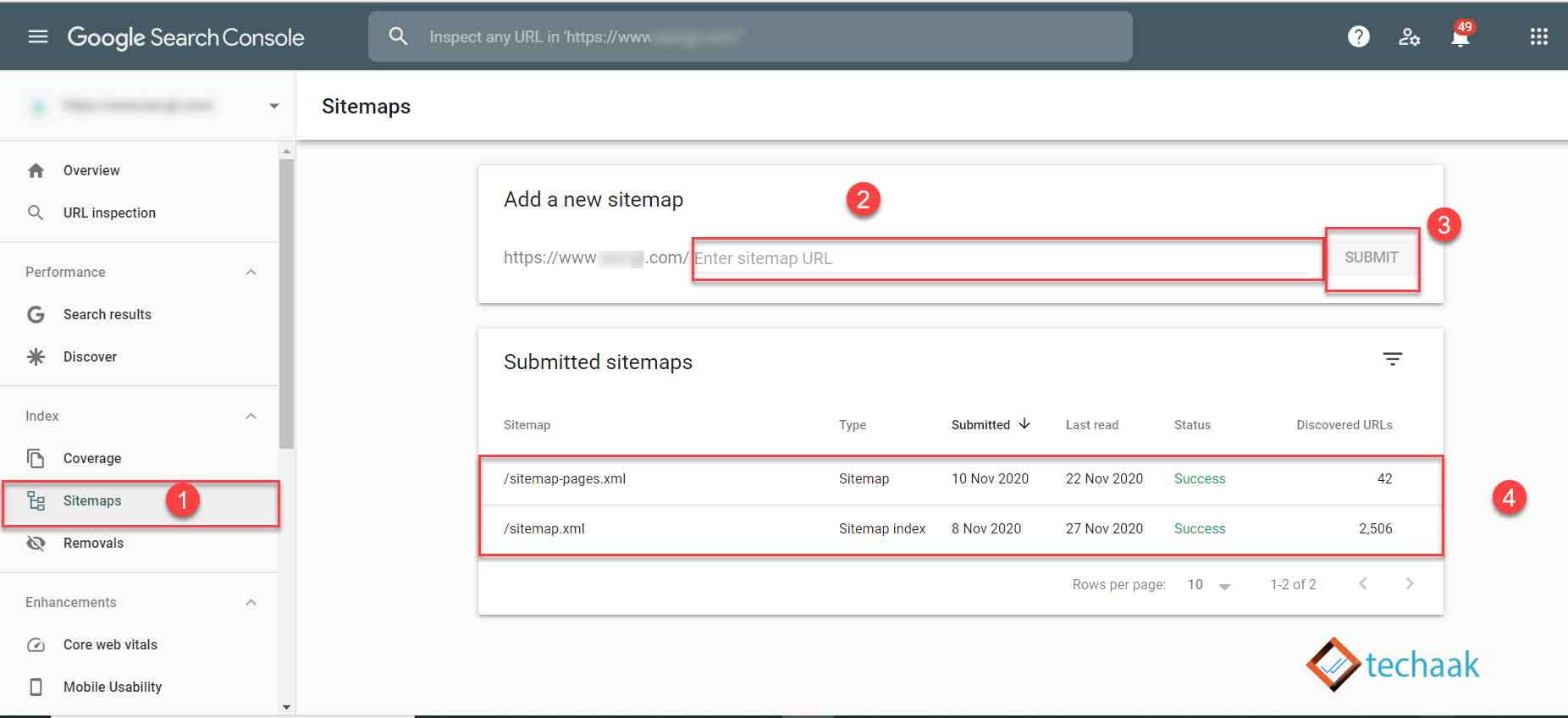Sort by Submitted column arrow
This screenshot has height=718, width=1568.
coord(1024,423)
